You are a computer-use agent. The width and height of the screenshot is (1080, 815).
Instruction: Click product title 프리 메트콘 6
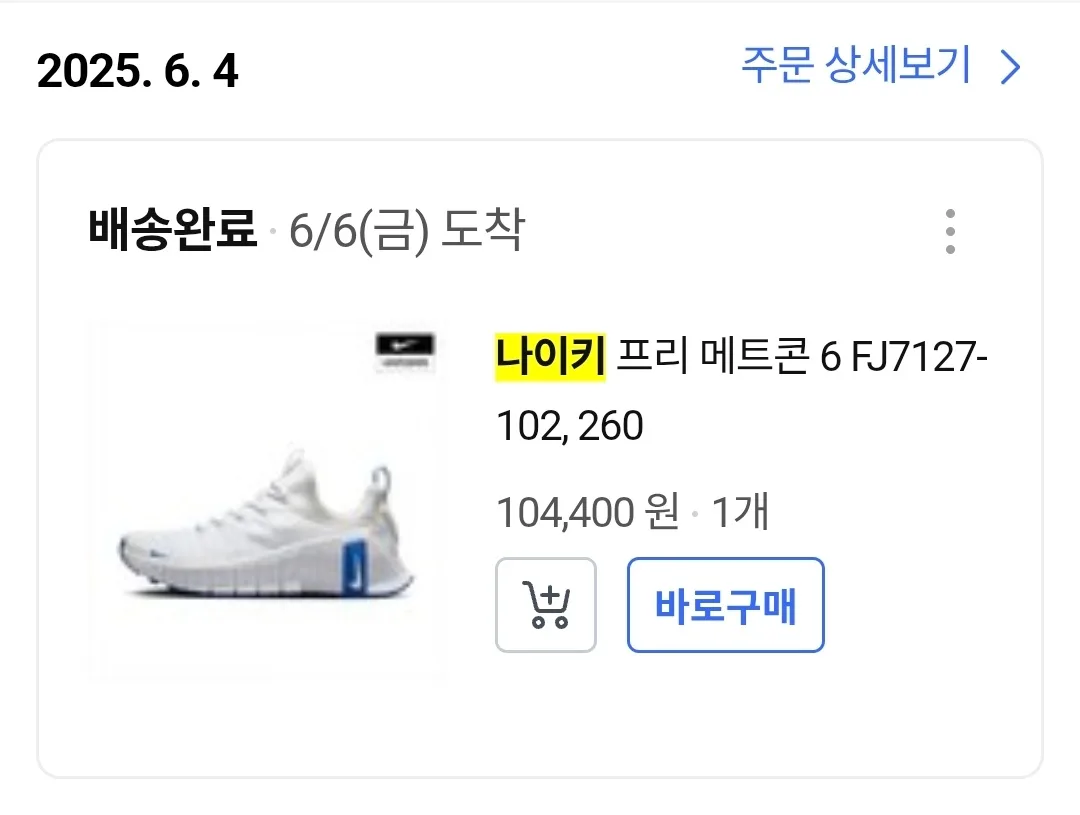[x=711, y=358]
